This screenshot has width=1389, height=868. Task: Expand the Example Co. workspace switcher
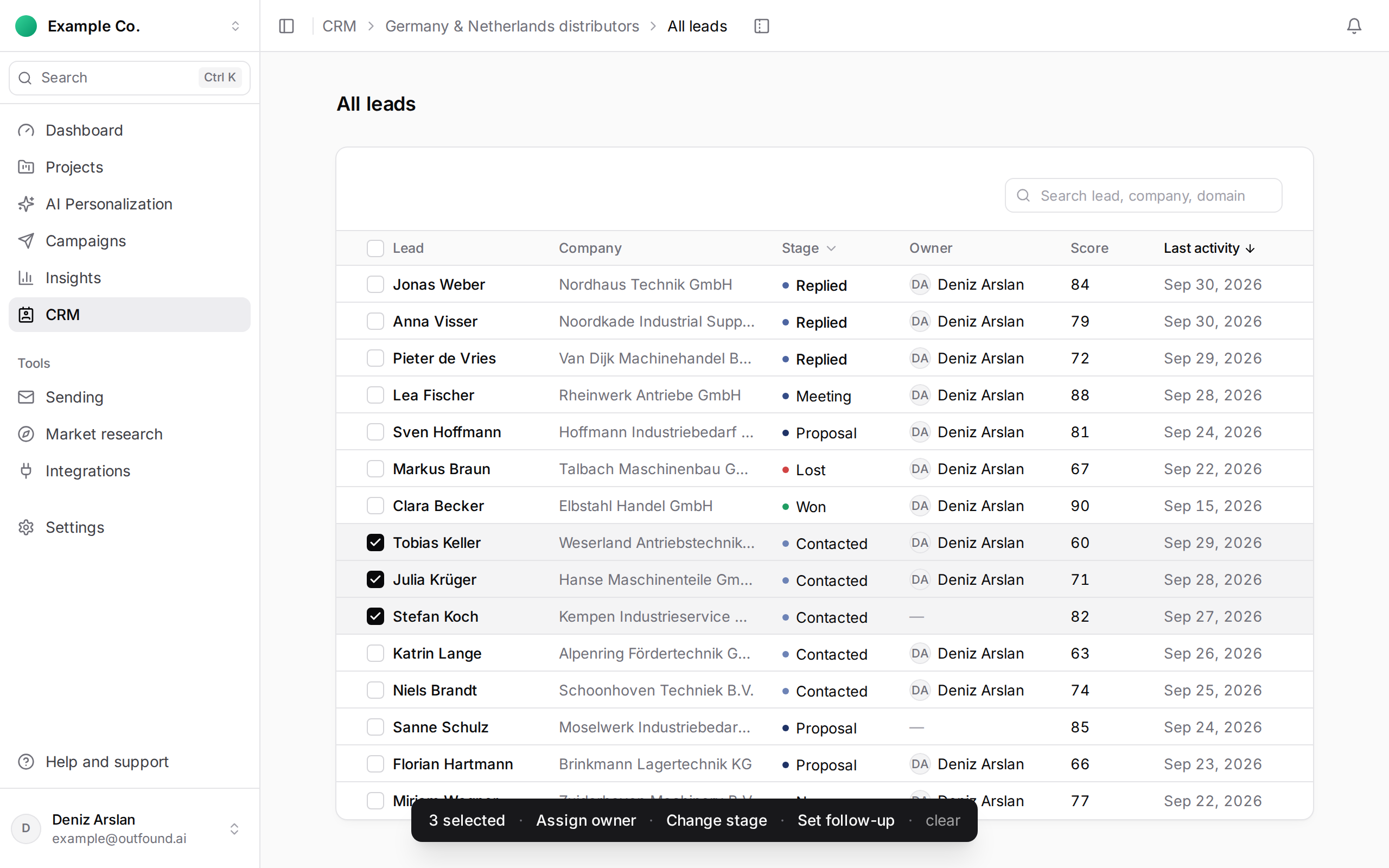[235, 26]
